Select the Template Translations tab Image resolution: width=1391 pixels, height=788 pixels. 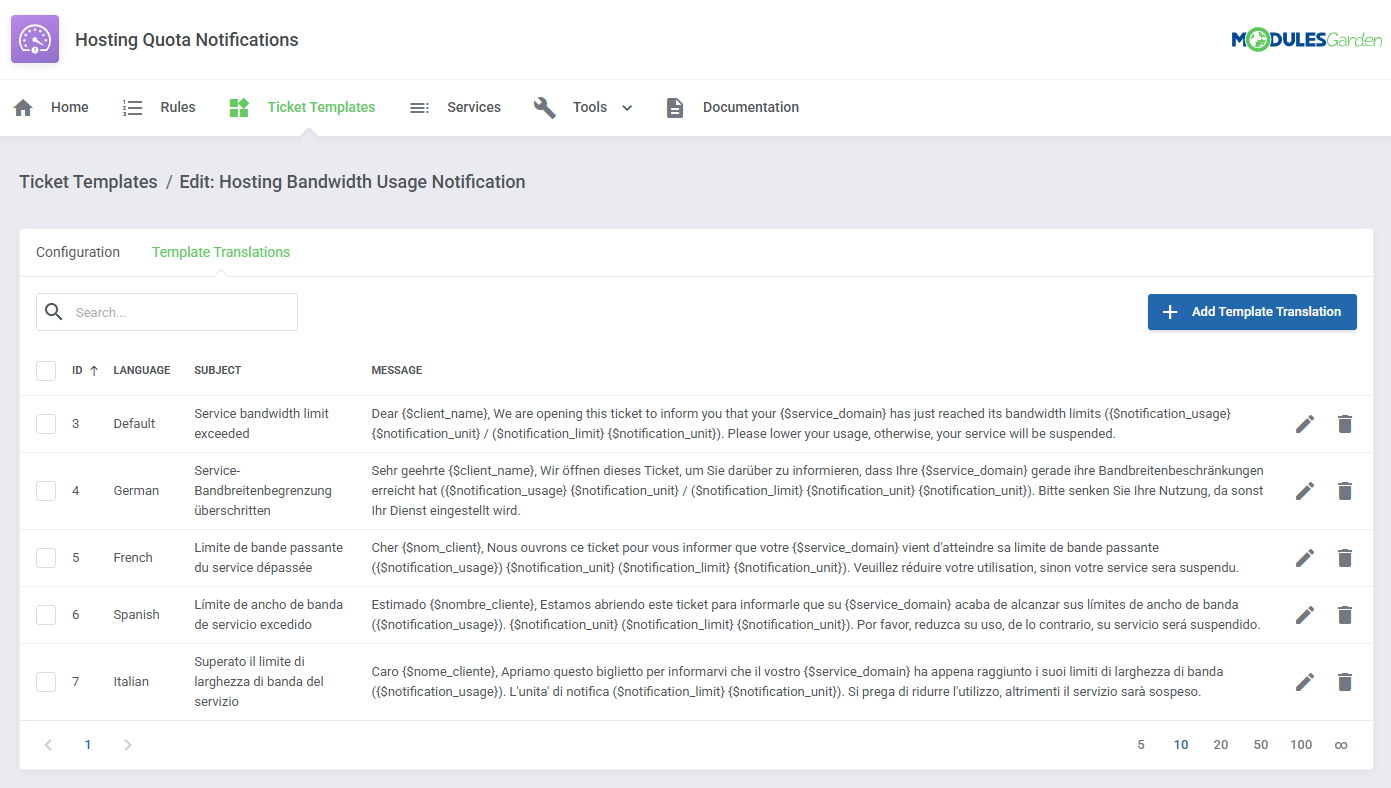tap(221, 252)
